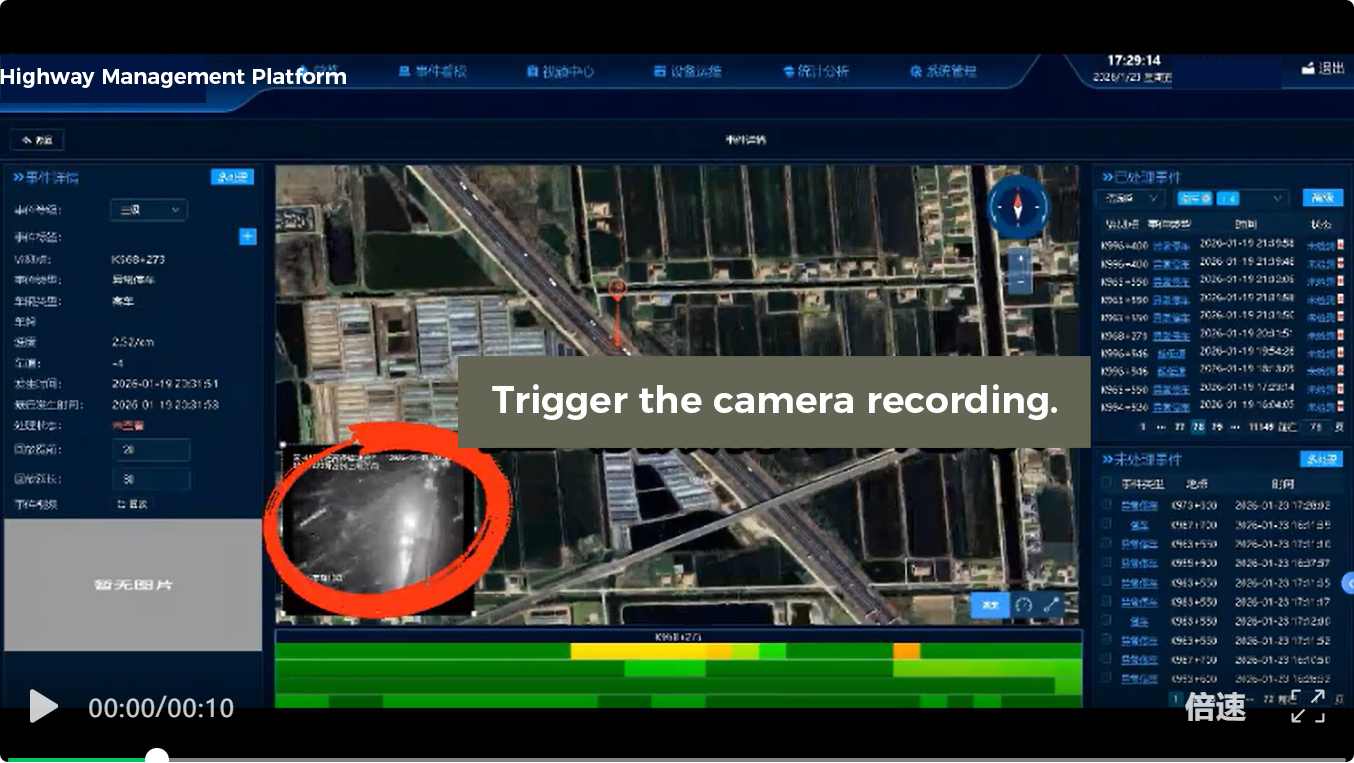Click the red location pin on map
This screenshot has height=763, width=1354.
pyautogui.click(x=618, y=291)
